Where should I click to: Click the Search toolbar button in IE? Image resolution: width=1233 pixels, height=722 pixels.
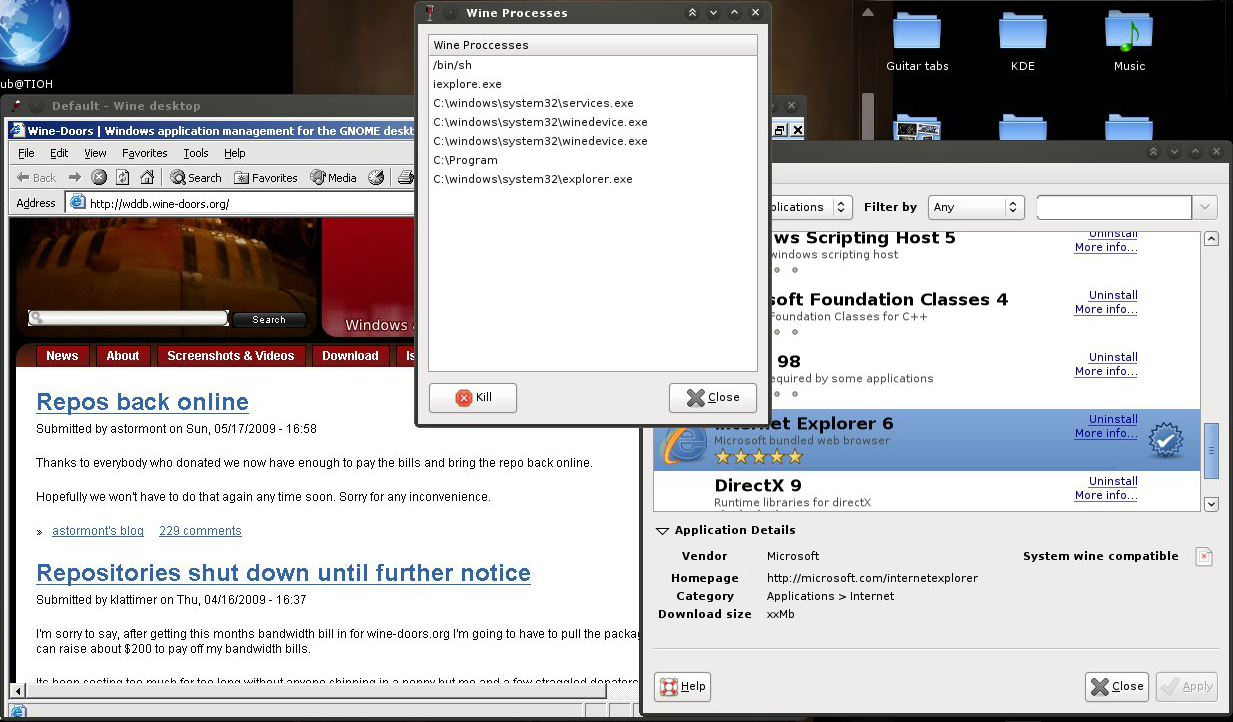pos(196,177)
